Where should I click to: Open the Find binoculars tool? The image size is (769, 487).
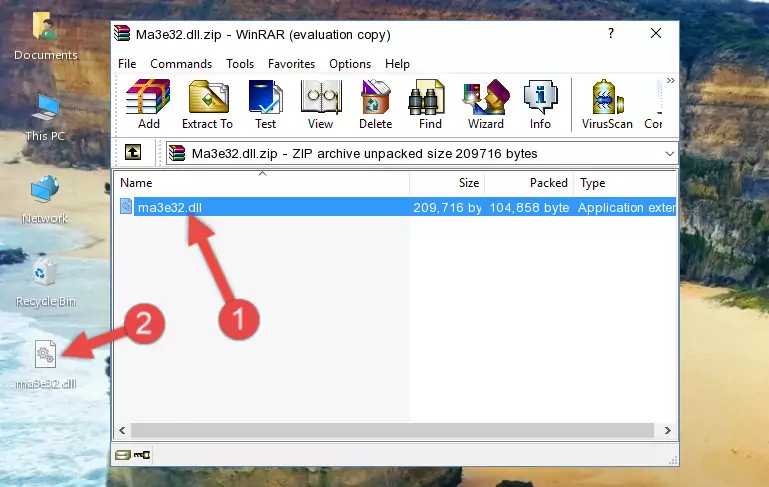tap(430, 104)
